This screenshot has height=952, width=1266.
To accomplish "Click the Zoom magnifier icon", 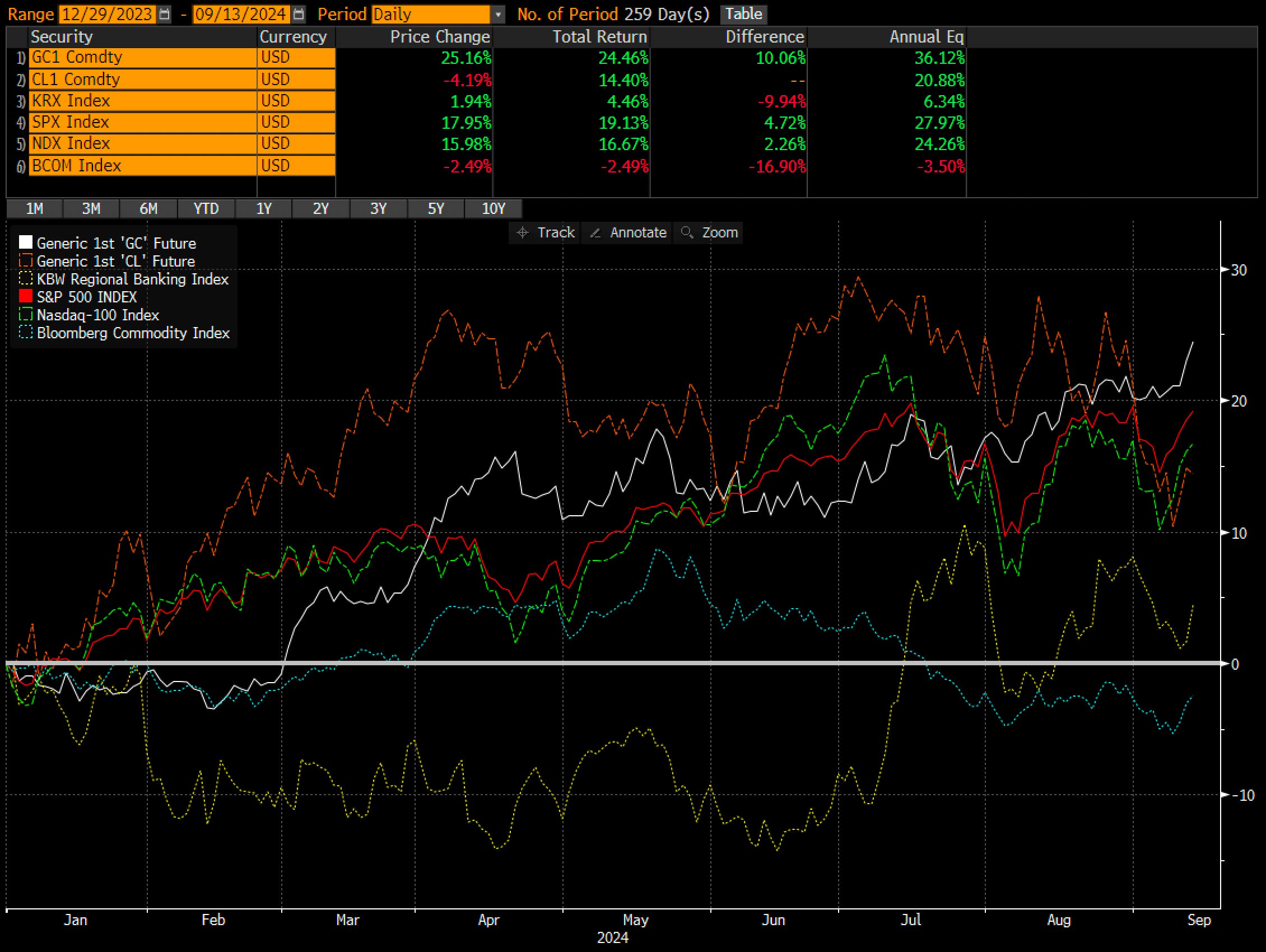I will click(687, 233).
